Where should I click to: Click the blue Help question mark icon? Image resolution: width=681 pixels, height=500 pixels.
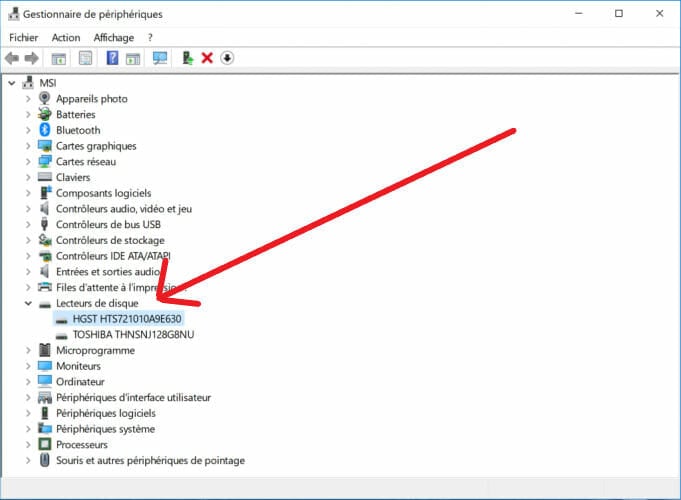[112, 58]
